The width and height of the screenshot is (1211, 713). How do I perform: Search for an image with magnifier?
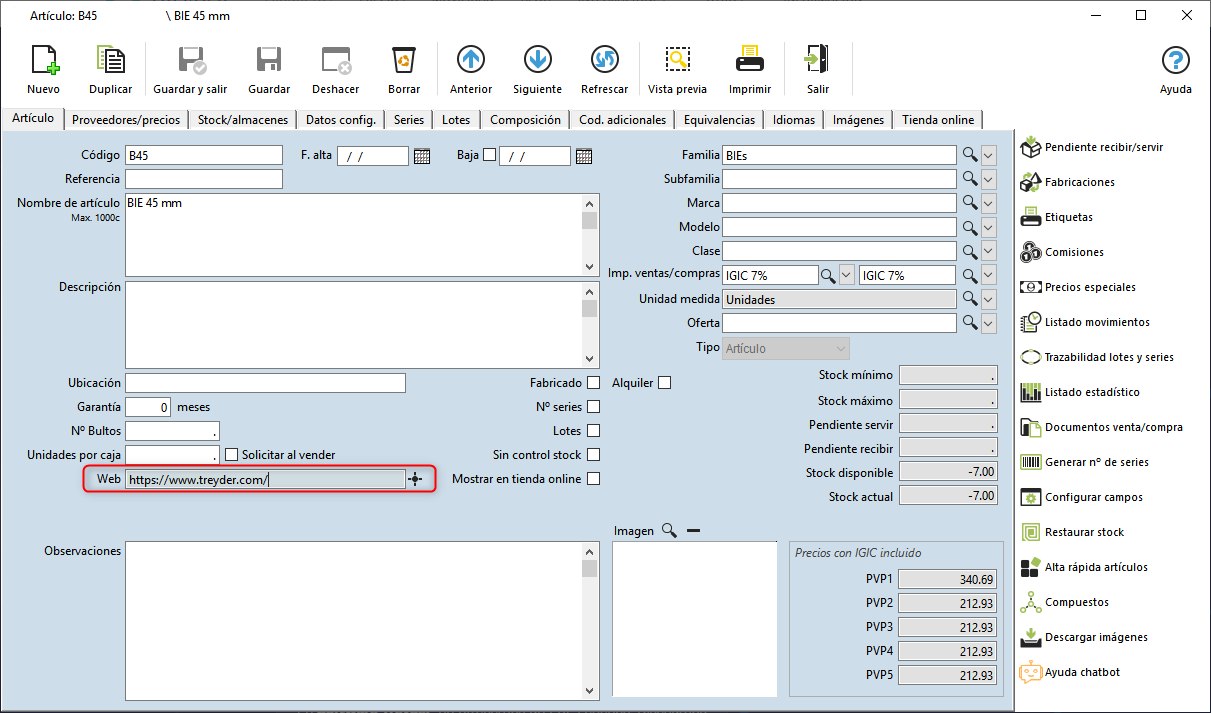click(669, 531)
